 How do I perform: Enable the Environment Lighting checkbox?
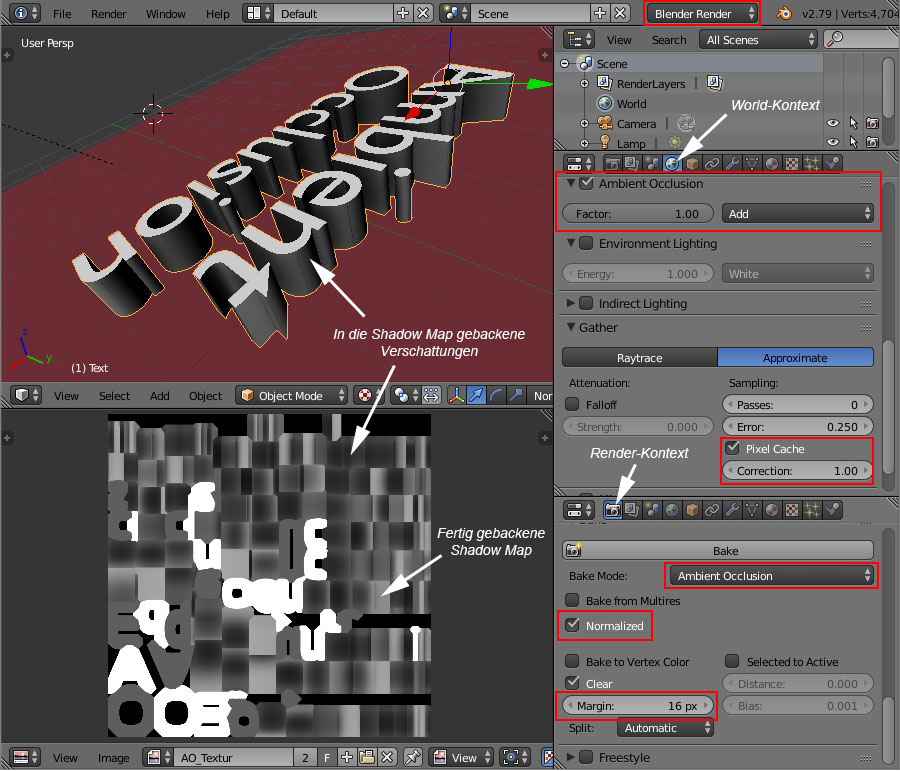point(587,243)
